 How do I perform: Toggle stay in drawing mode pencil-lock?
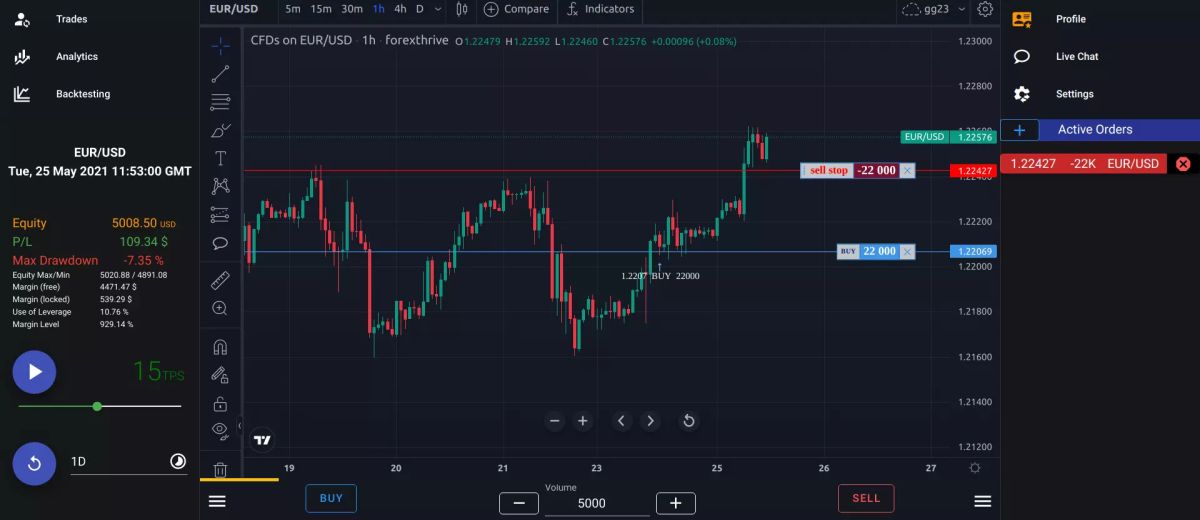point(220,375)
